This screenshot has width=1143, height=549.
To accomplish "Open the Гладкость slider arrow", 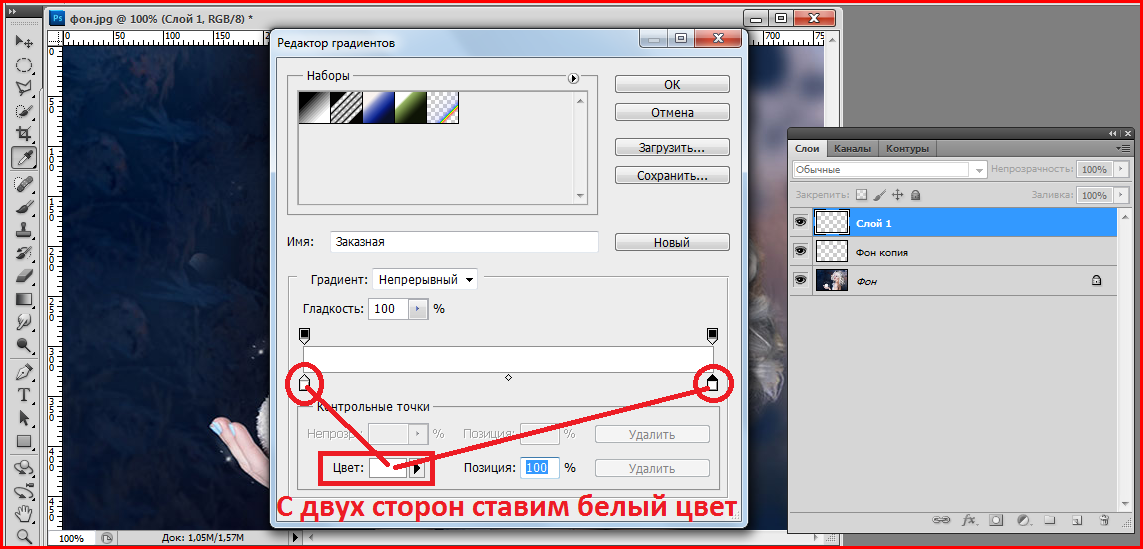I will pos(417,309).
